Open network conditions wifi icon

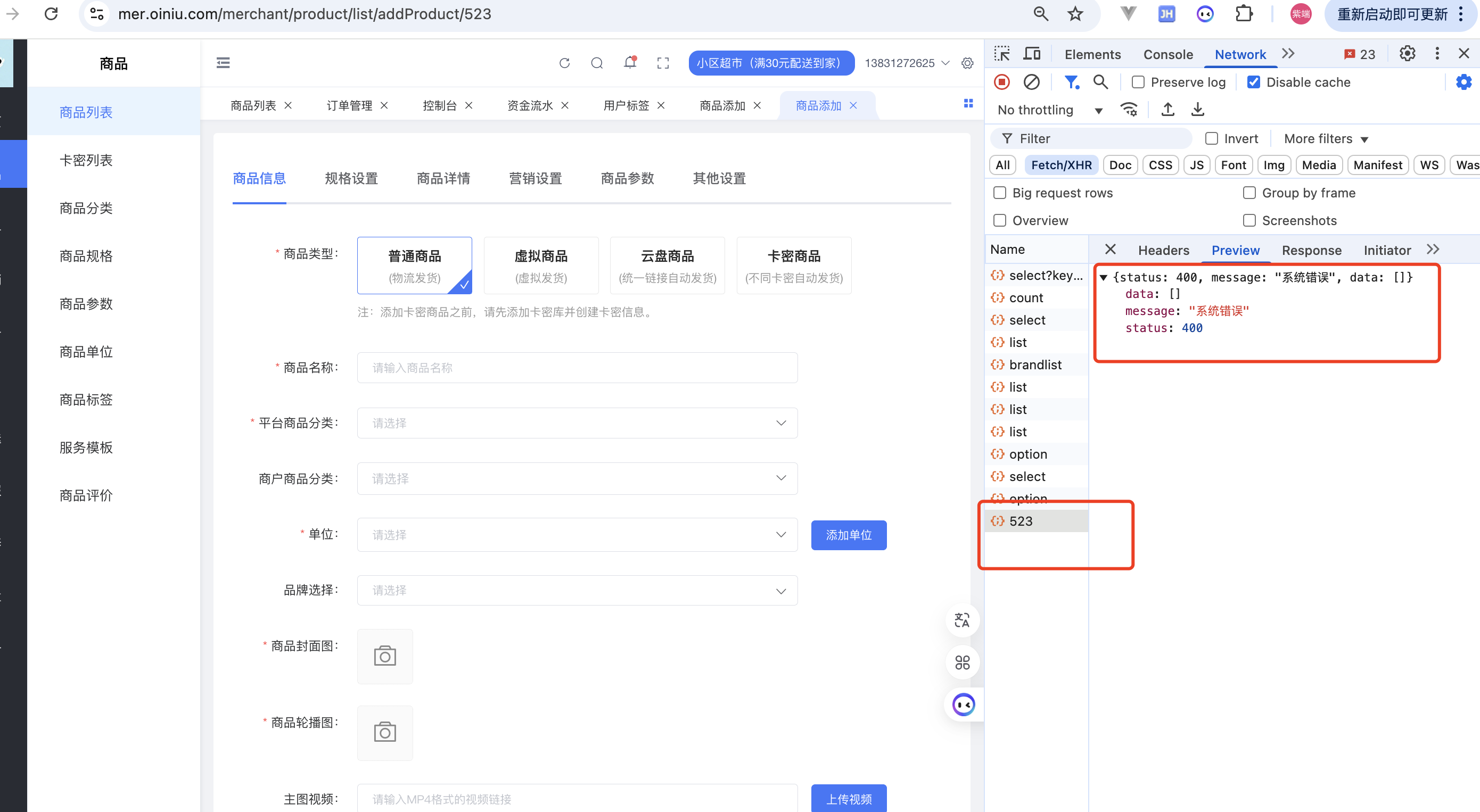[1129, 109]
